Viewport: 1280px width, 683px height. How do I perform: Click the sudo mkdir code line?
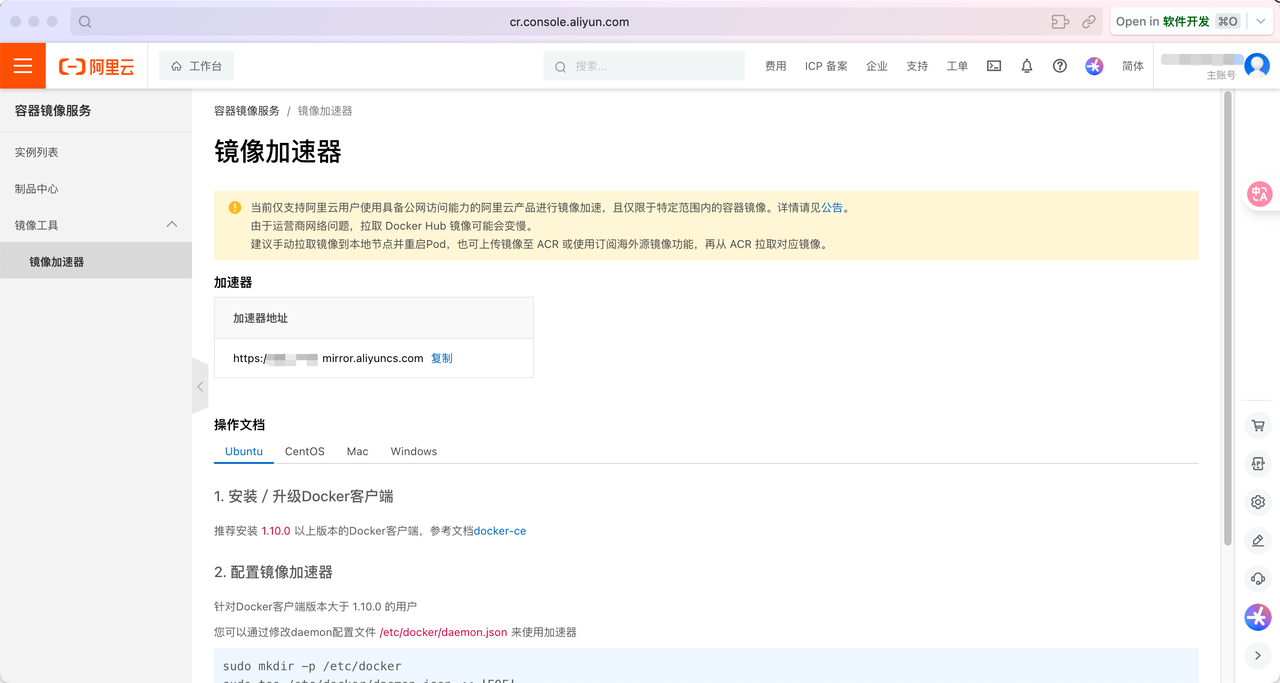click(x=312, y=666)
